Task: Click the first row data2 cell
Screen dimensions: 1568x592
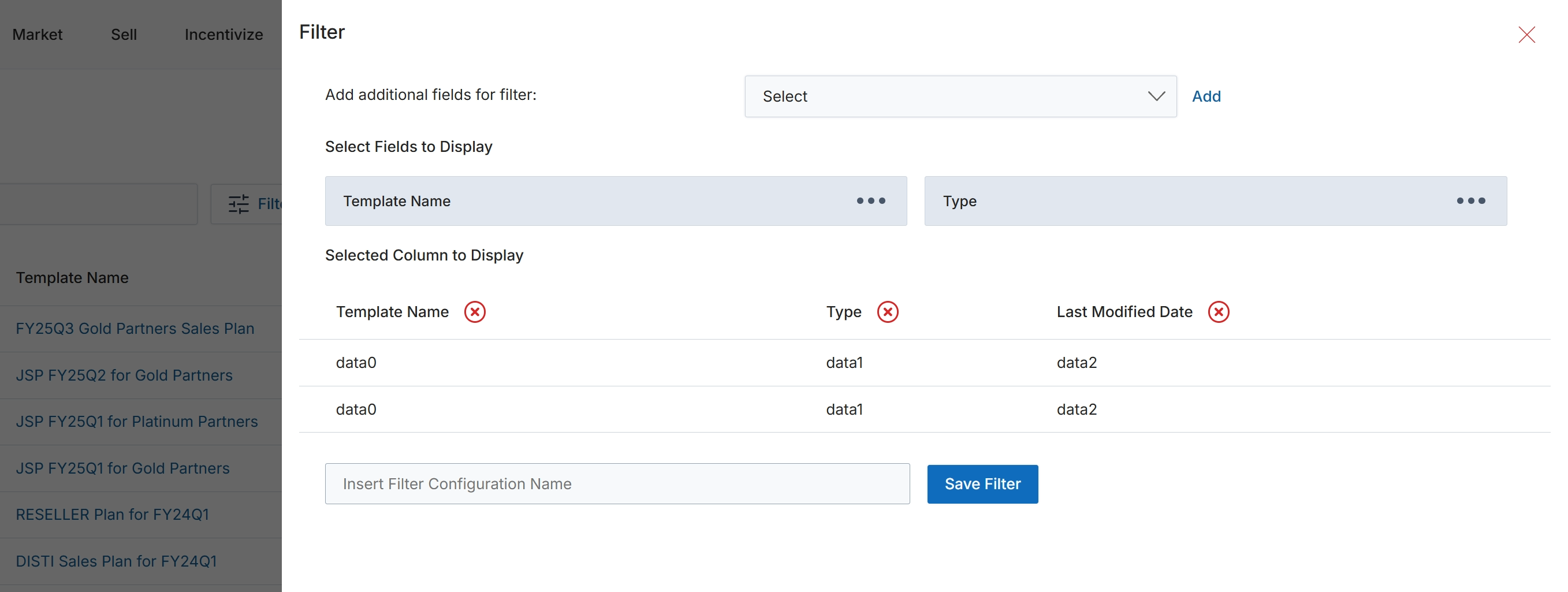Action: point(1076,363)
